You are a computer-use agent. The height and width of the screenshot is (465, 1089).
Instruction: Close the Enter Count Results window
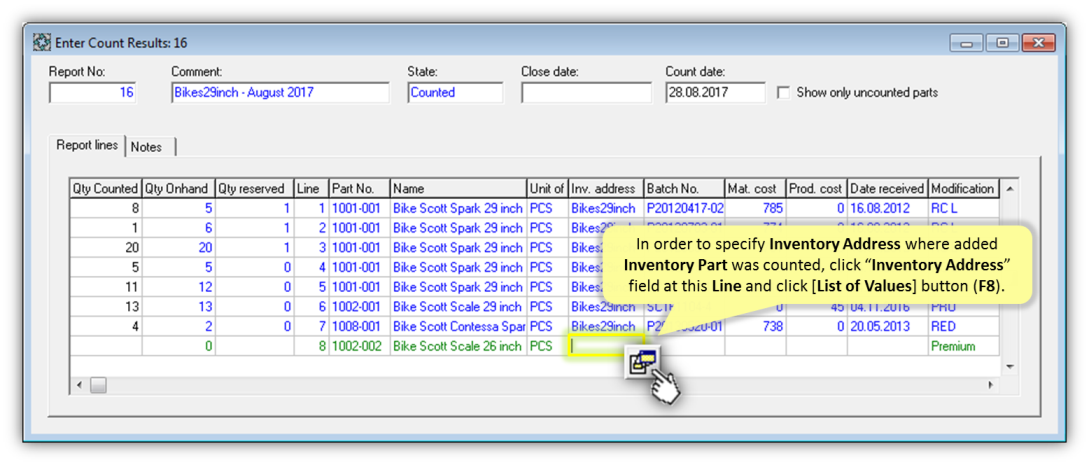tap(1038, 43)
